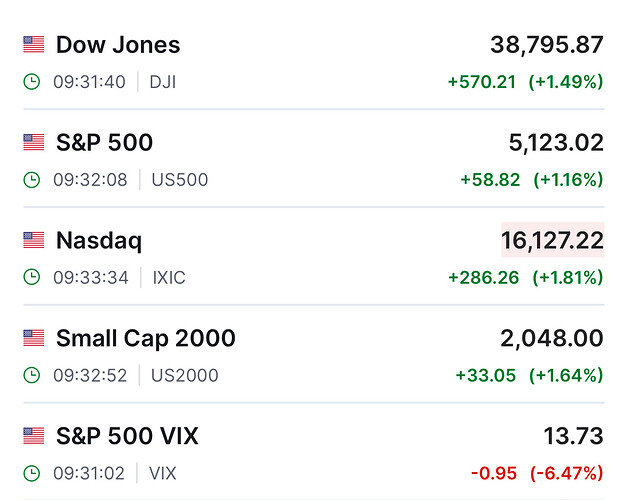
Task: Click the US flag icon beside S&P 500
Action: coord(34,143)
